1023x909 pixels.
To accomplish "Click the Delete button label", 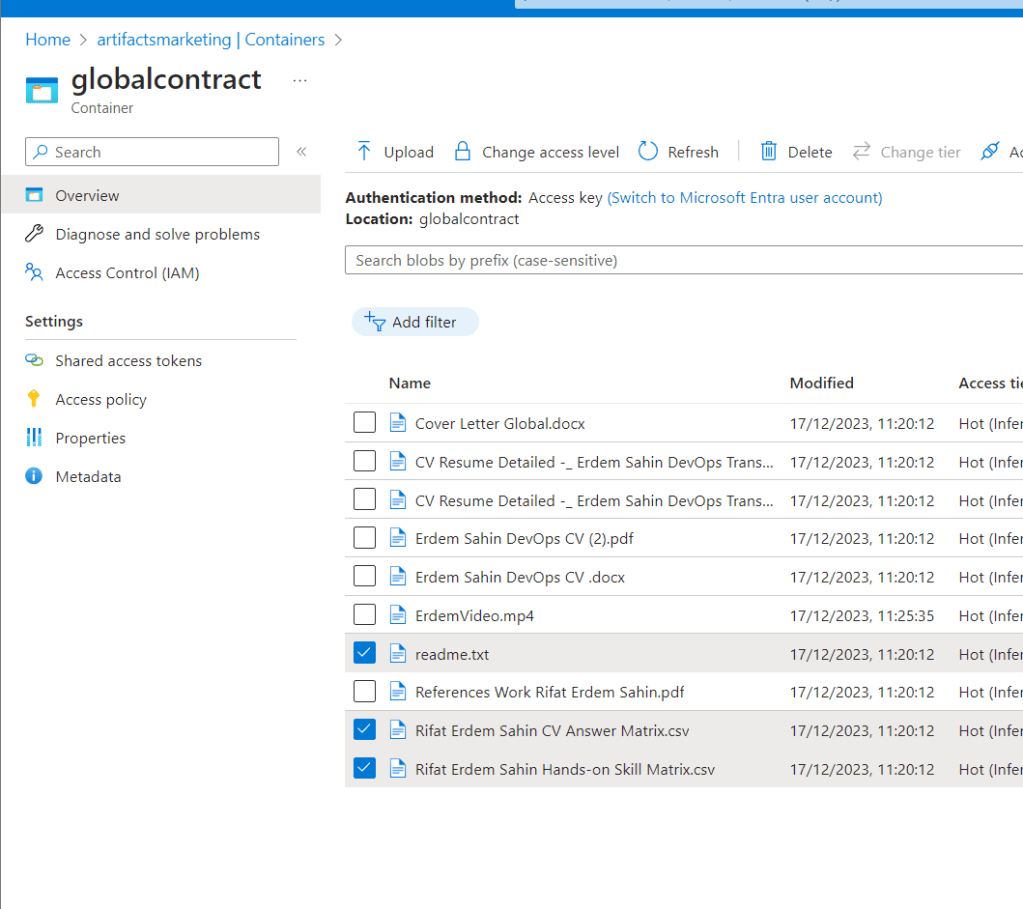I will pyautogui.click(x=810, y=152).
